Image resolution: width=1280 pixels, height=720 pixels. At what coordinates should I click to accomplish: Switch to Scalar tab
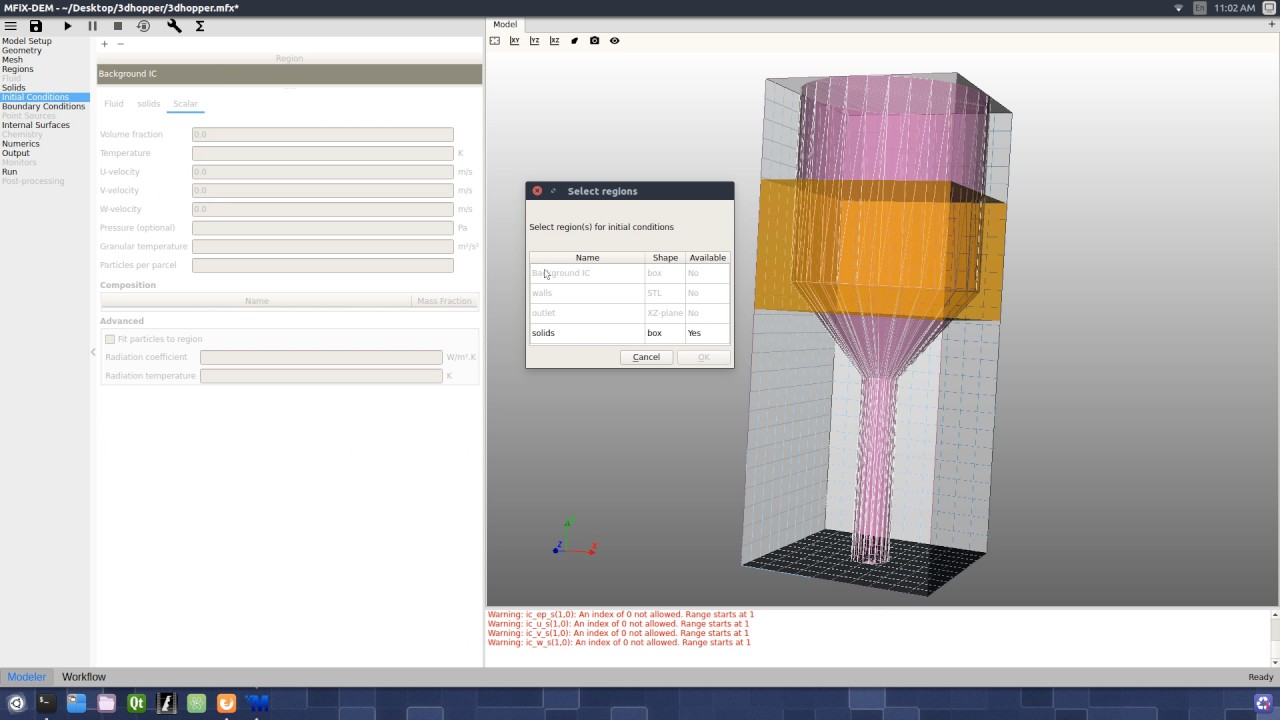tap(185, 104)
